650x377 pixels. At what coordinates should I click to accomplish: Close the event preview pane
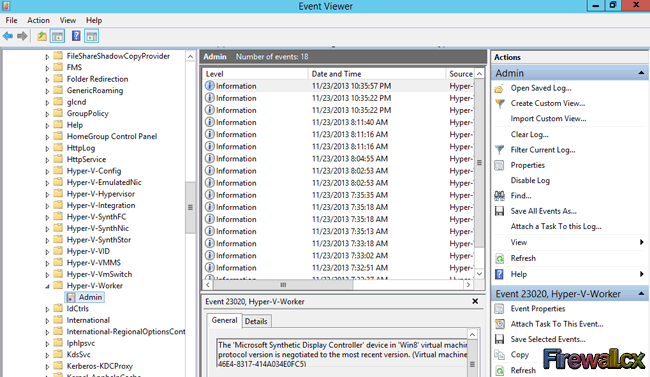tap(475, 301)
